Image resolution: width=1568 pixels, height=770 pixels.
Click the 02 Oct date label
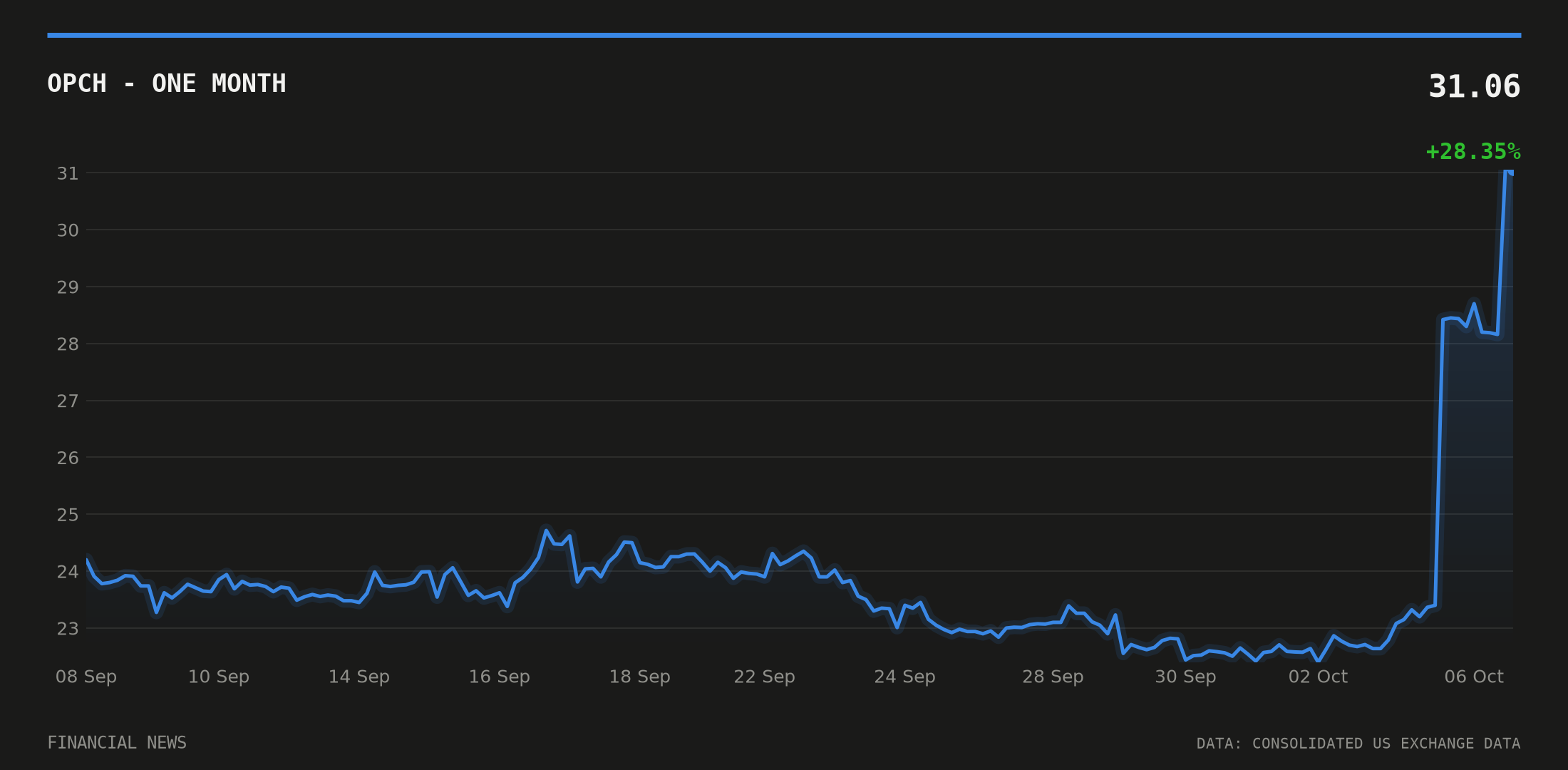[1319, 677]
